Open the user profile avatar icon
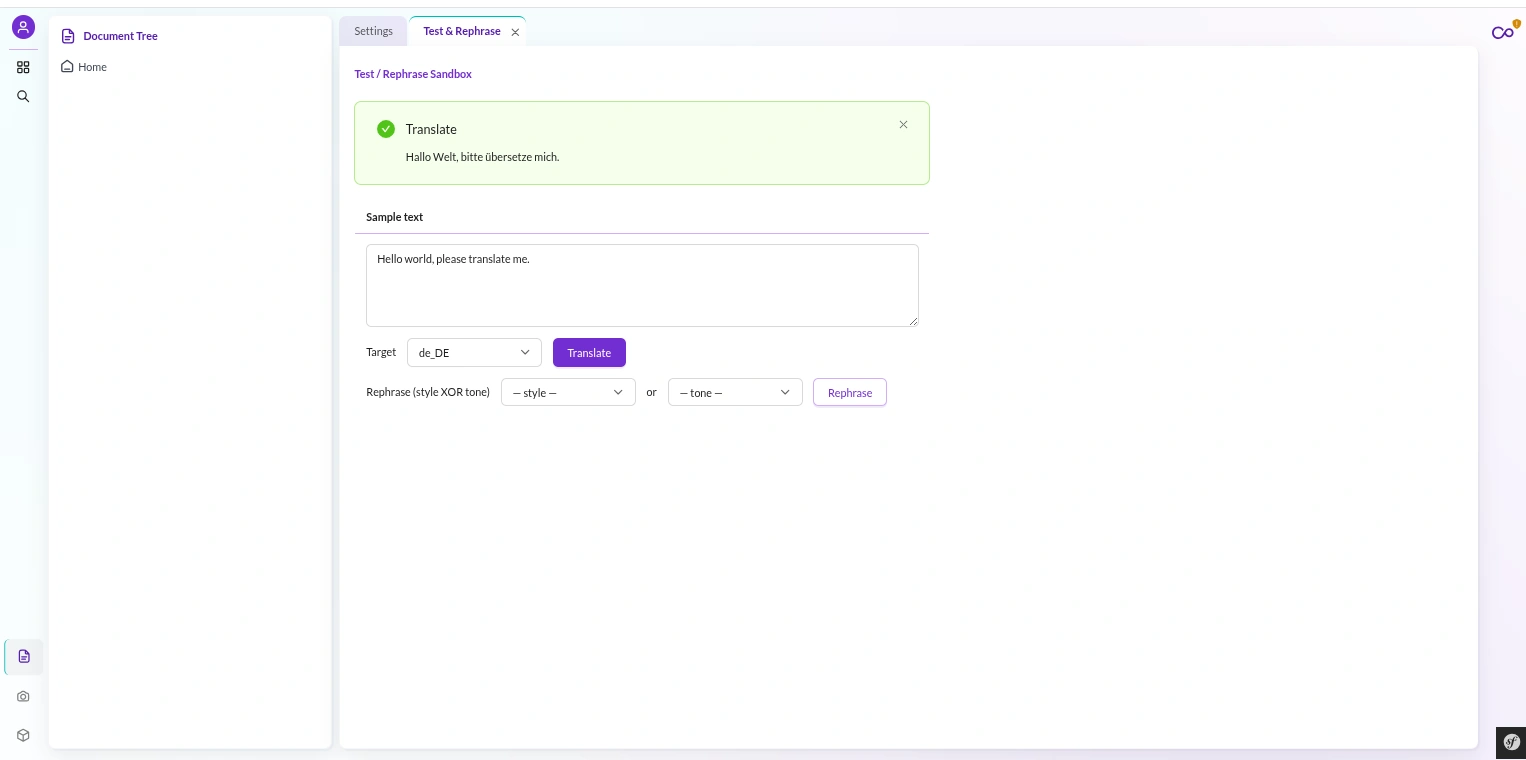This screenshot has width=1526, height=760. click(23, 28)
